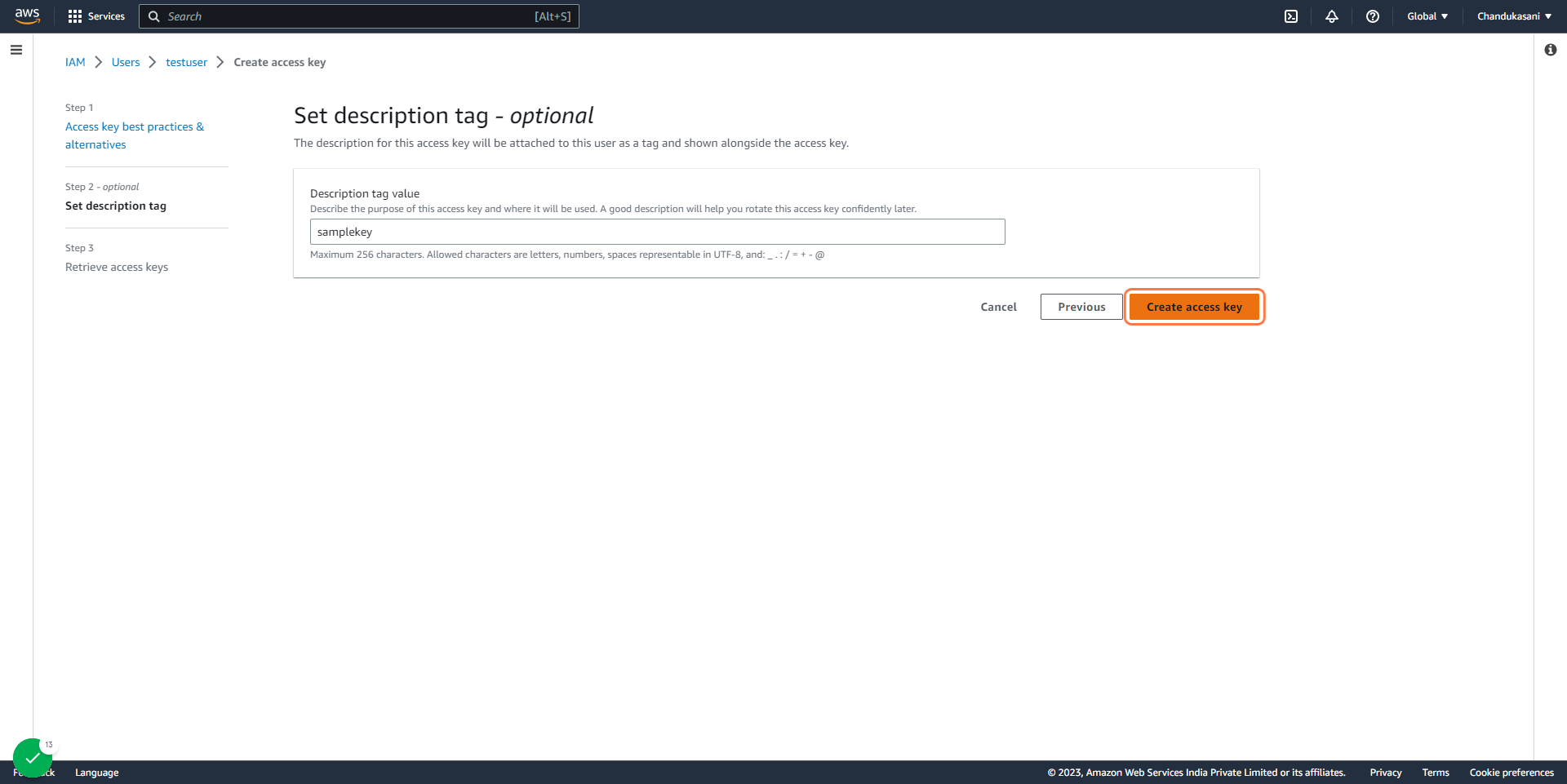Click the Cancel button

click(x=999, y=307)
